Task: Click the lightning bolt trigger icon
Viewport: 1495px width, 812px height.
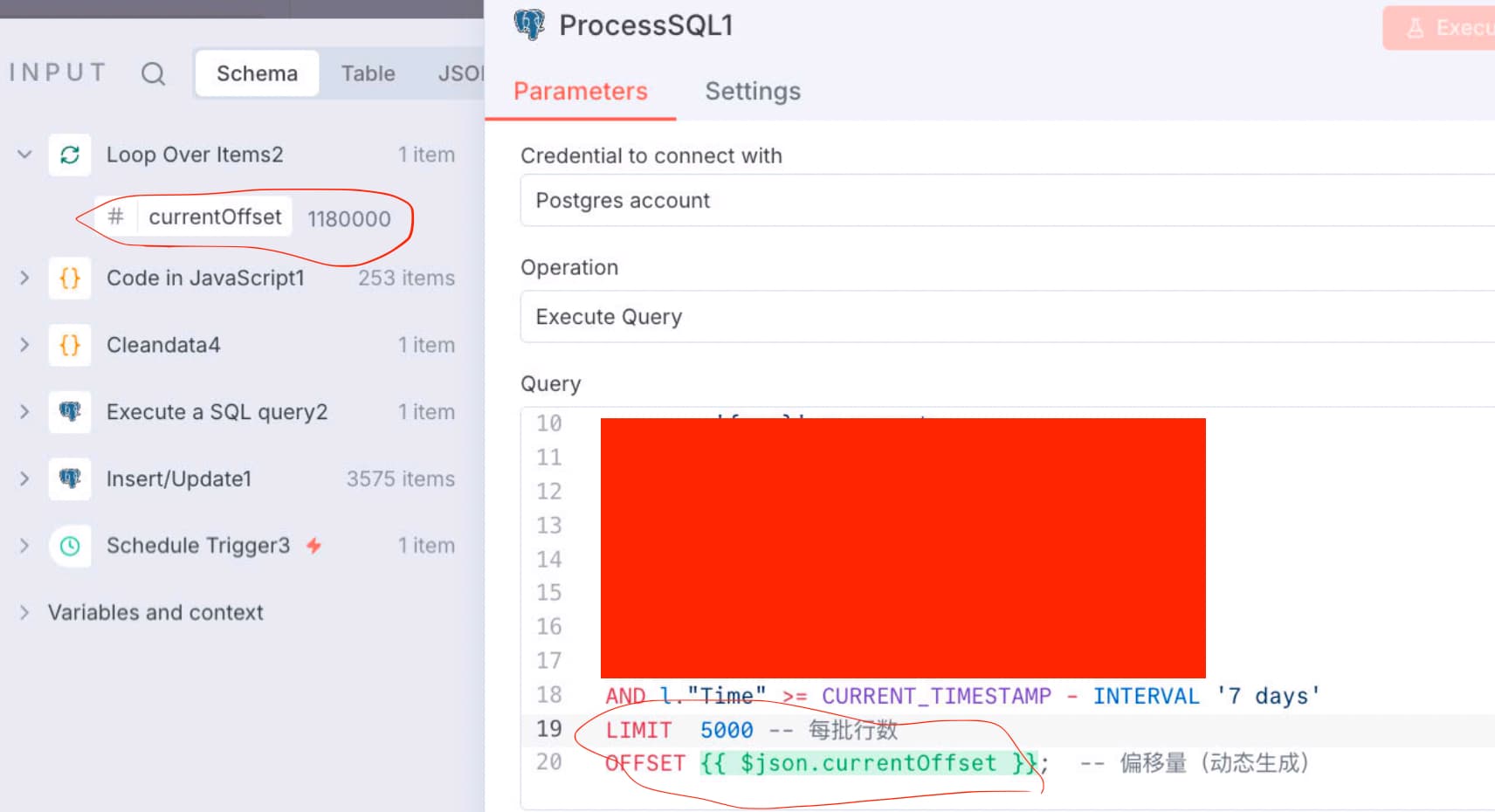Action: 313,546
